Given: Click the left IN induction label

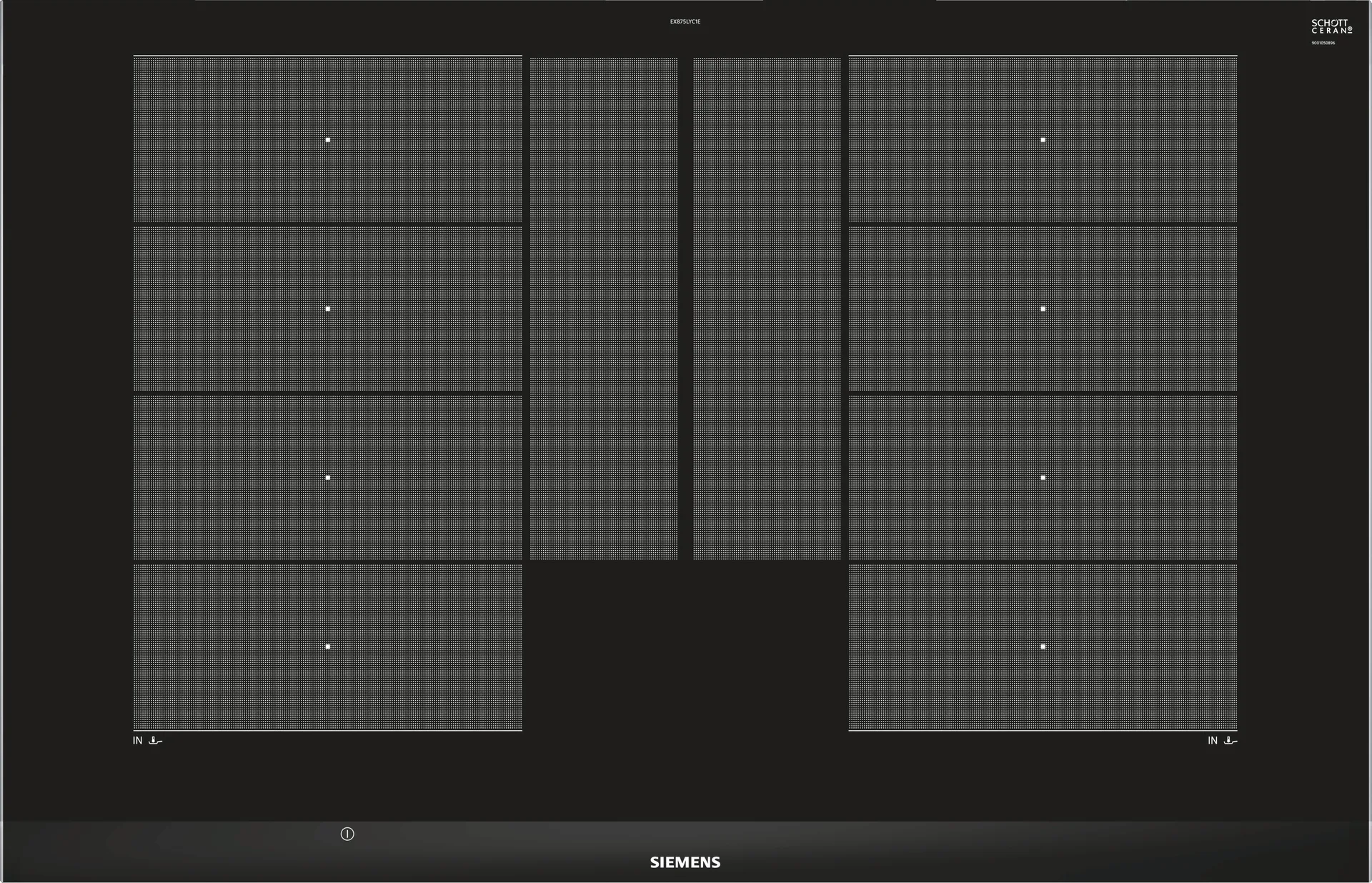Looking at the screenshot, I should (x=137, y=741).
